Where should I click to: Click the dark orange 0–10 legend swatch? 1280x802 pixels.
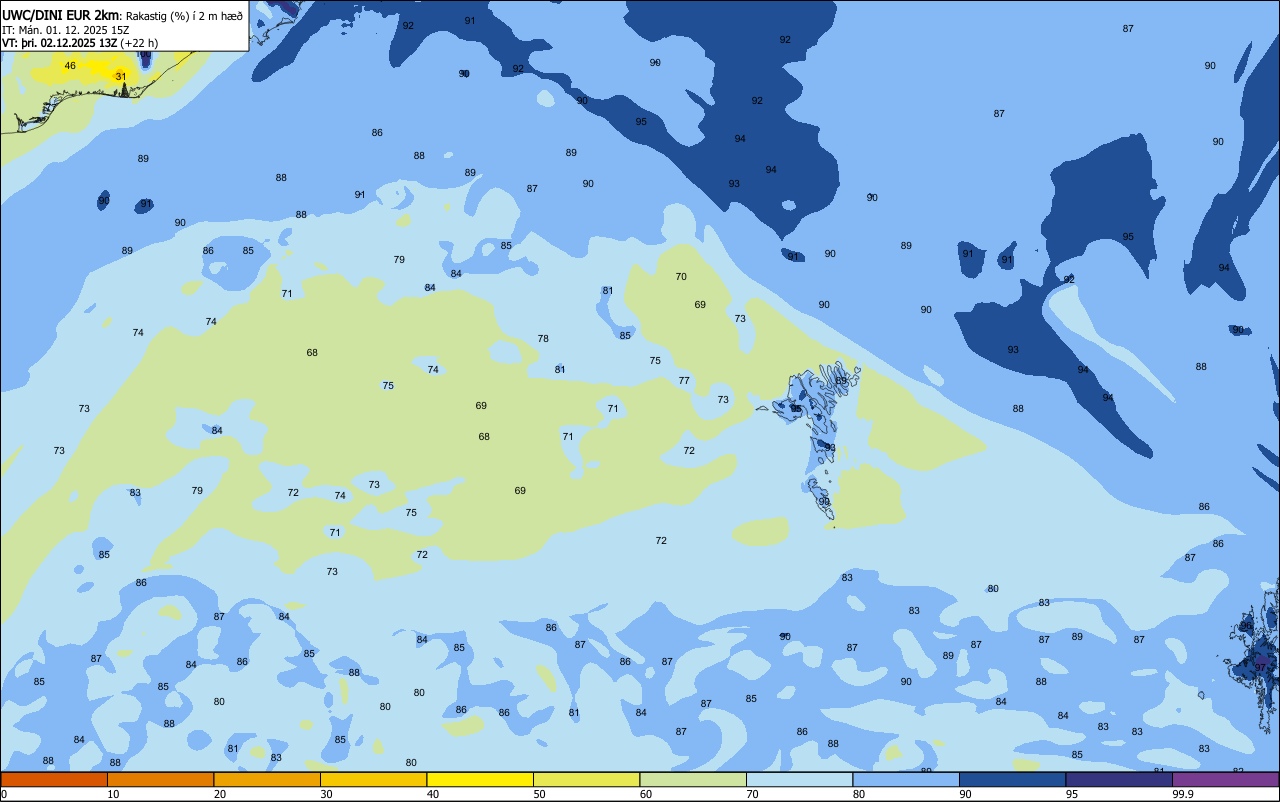pyautogui.click(x=54, y=779)
